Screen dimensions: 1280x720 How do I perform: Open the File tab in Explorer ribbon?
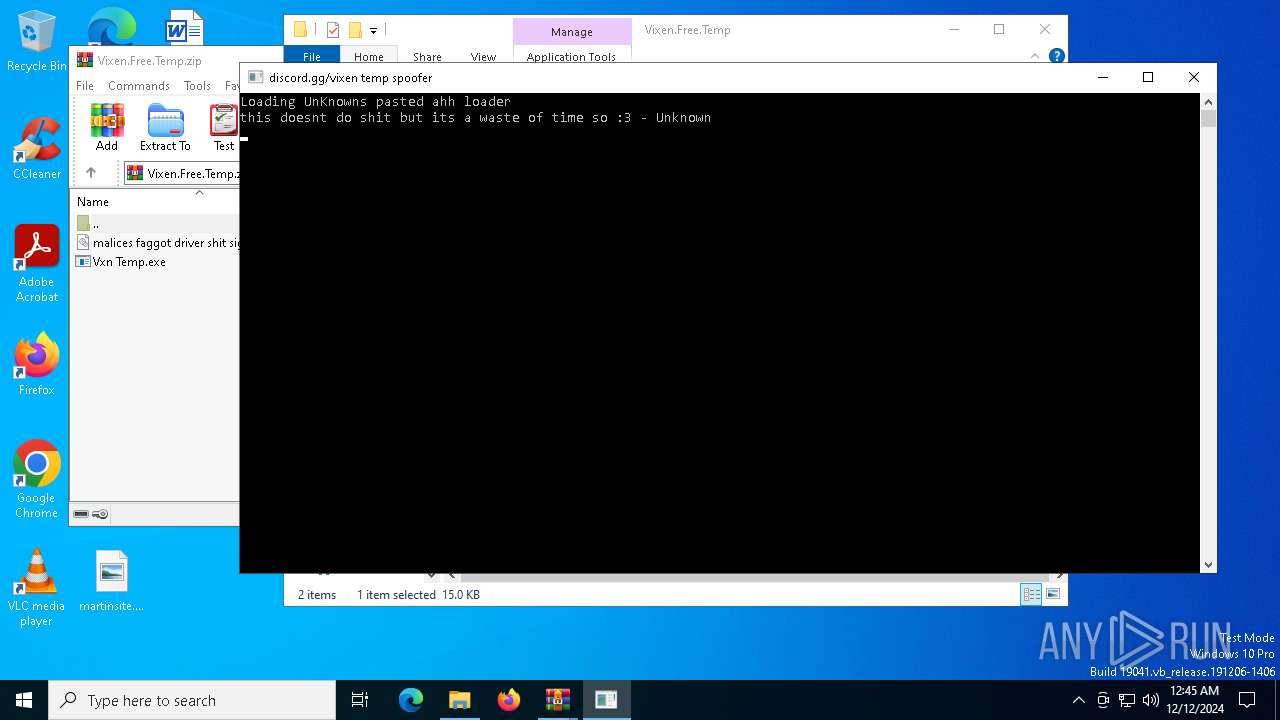coord(312,57)
